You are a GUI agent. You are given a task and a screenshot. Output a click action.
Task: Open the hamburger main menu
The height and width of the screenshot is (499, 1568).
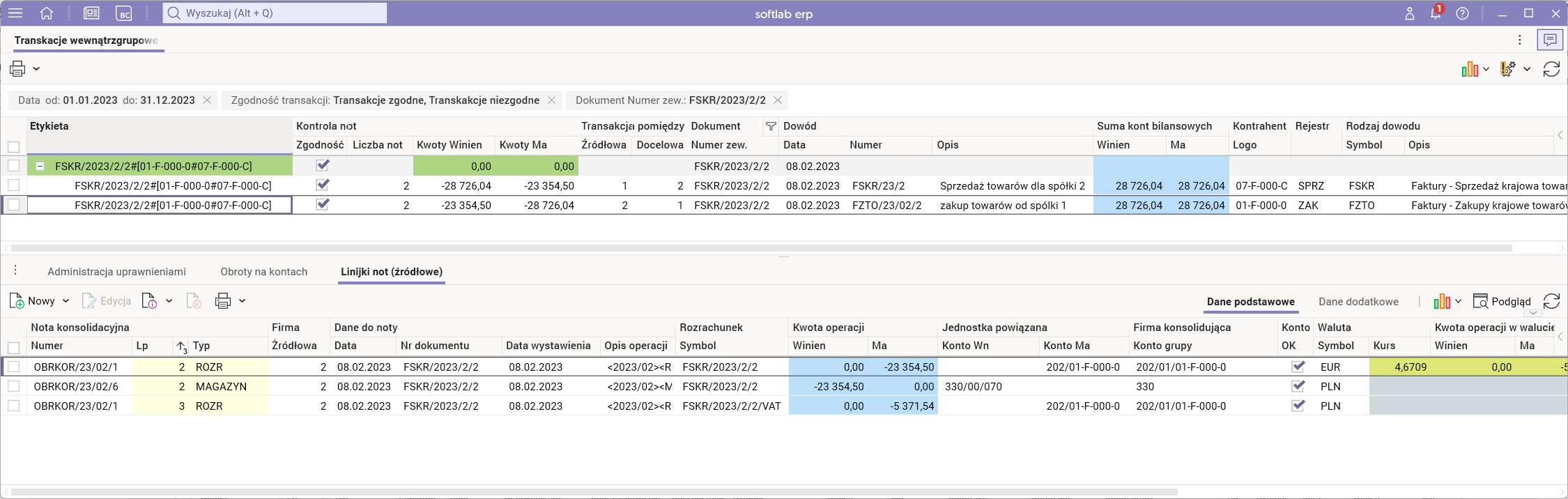[x=15, y=13]
